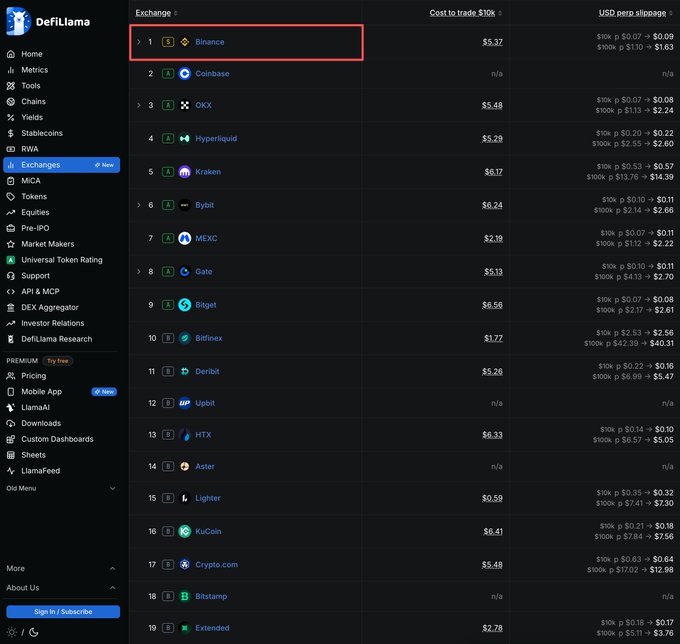The width and height of the screenshot is (680, 644).
Task: Expand the Gate row chevron
Action: 139,271
